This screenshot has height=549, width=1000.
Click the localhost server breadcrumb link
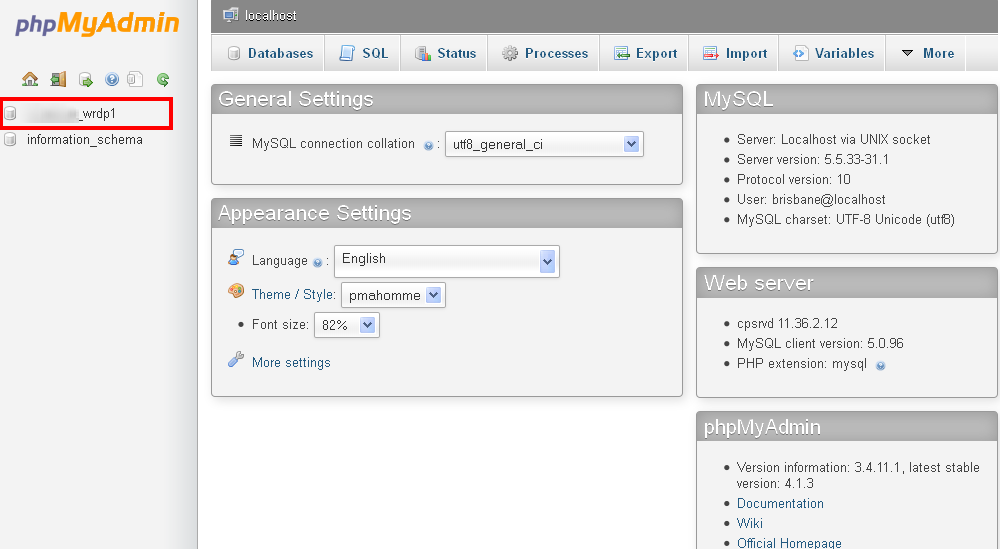(270, 15)
